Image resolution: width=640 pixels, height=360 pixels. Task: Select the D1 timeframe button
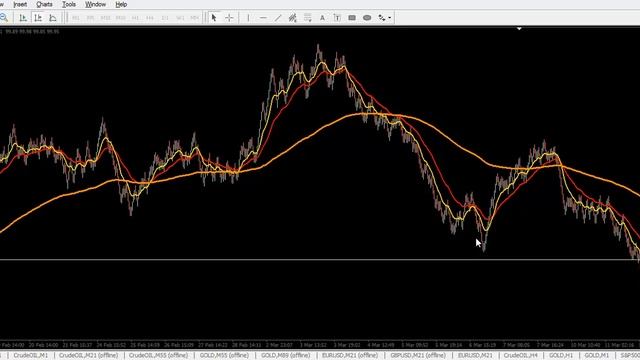coord(165,18)
